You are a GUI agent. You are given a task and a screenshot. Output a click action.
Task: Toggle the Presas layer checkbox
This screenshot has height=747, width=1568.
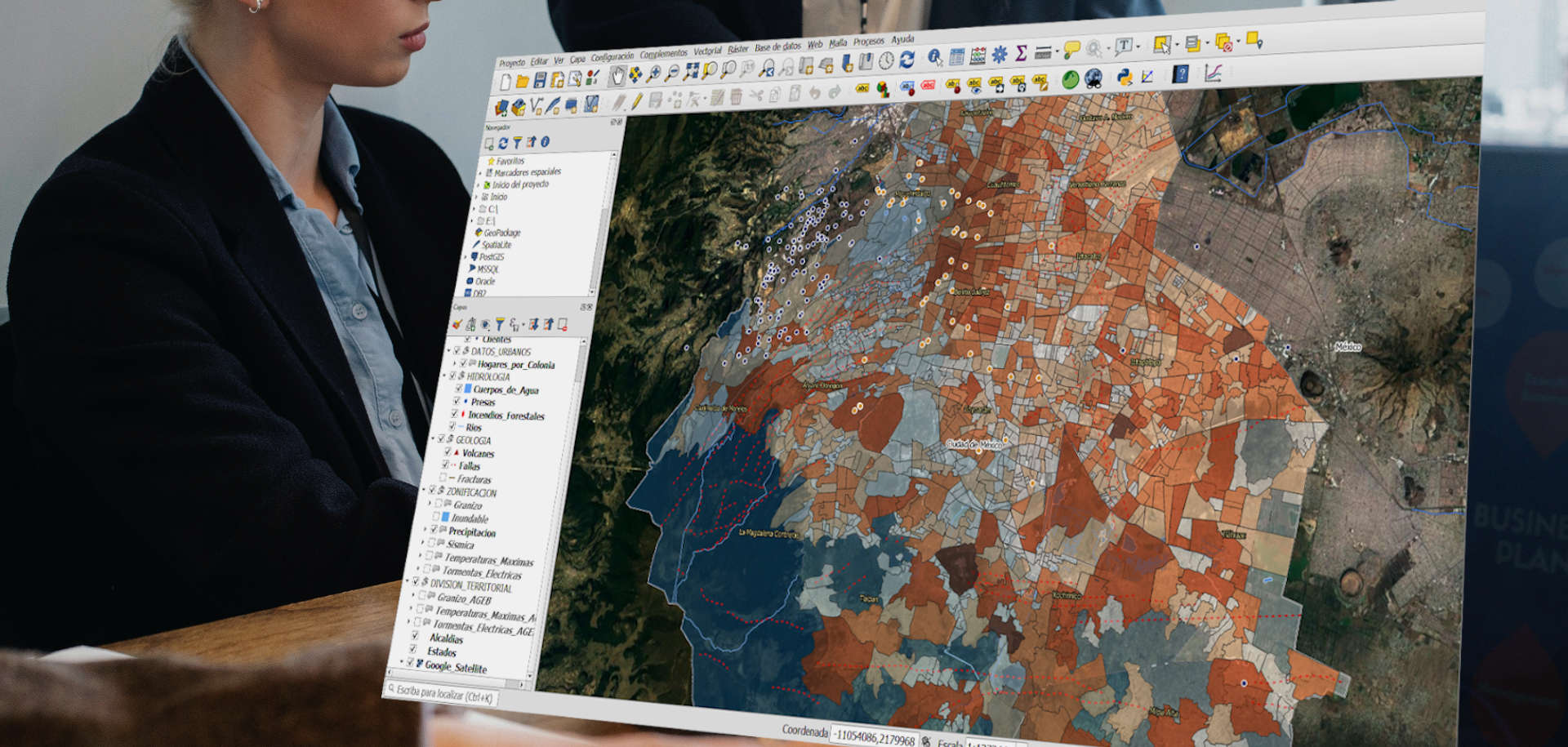(x=456, y=401)
